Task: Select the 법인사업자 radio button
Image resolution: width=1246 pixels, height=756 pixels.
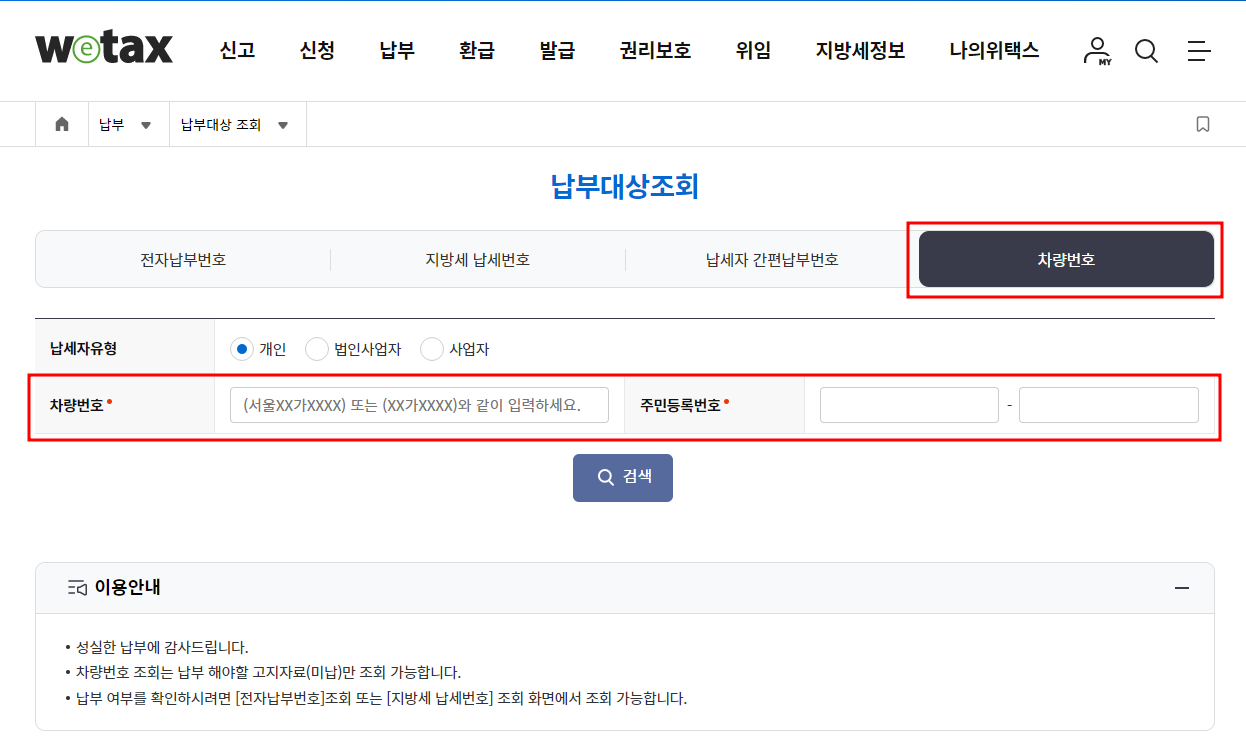Action: coord(316,349)
